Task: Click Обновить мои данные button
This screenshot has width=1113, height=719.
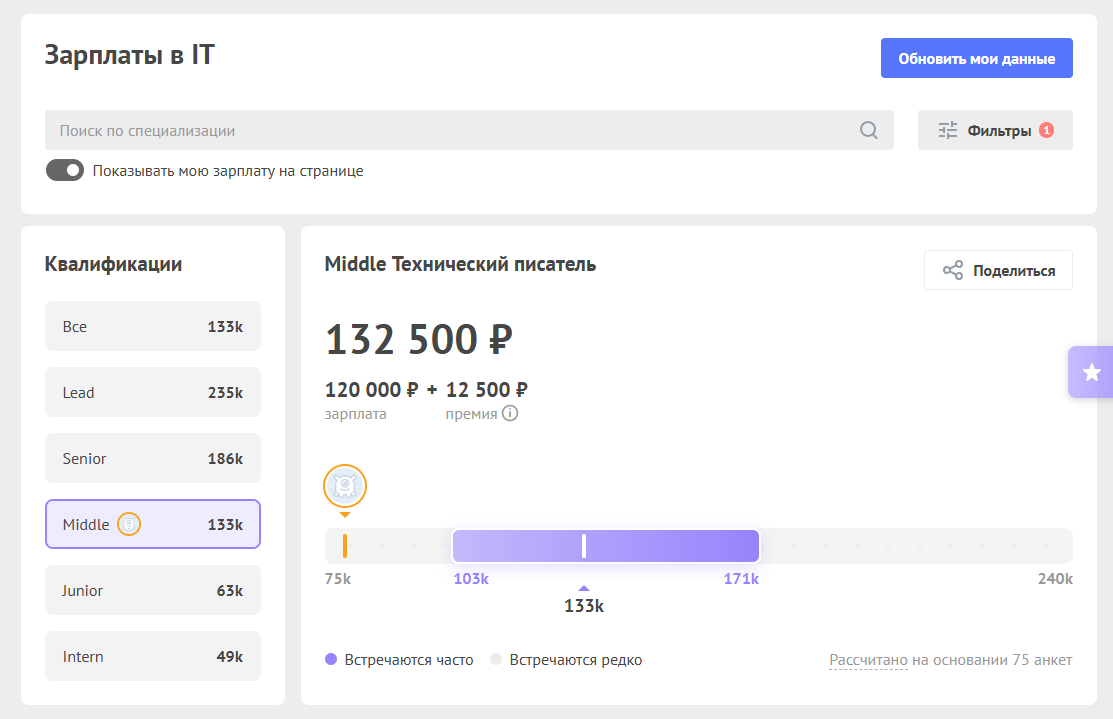Action: [x=976, y=58]
